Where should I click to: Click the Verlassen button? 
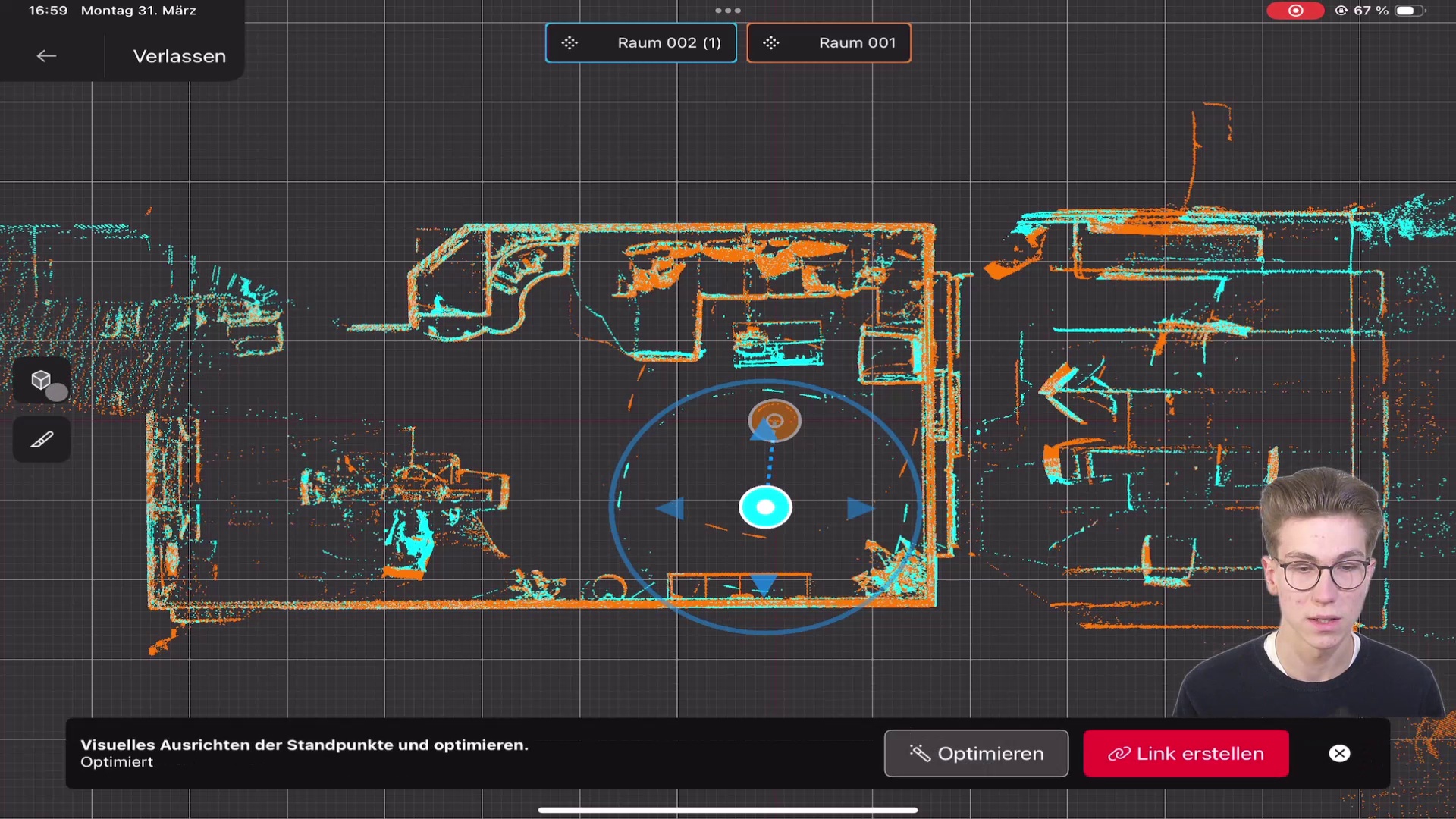coord(179,56)
